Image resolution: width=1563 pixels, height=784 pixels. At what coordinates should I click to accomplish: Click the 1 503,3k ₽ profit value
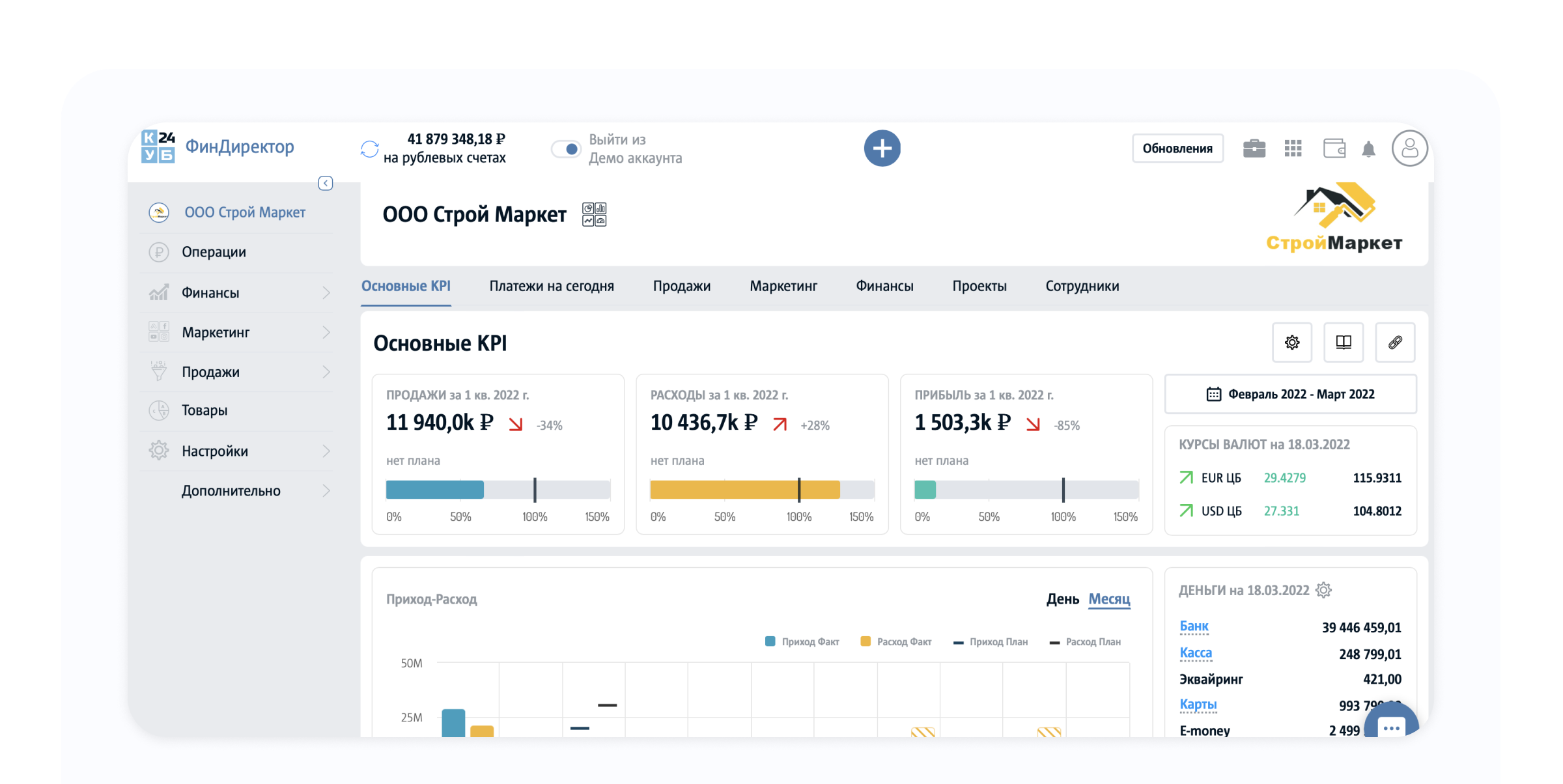point(963,423)
